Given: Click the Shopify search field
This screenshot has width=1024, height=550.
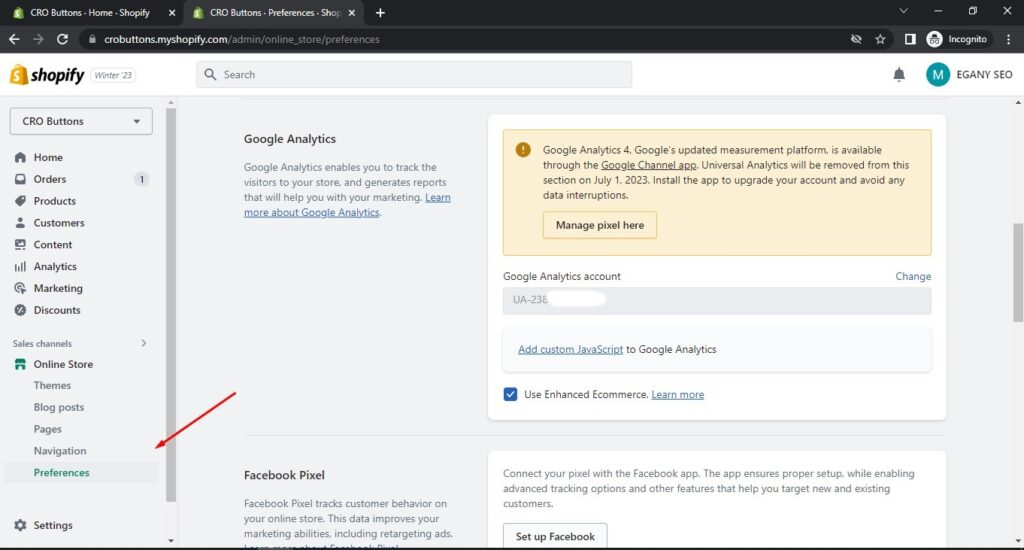Looking at the screenshot, I should (414, 74).
